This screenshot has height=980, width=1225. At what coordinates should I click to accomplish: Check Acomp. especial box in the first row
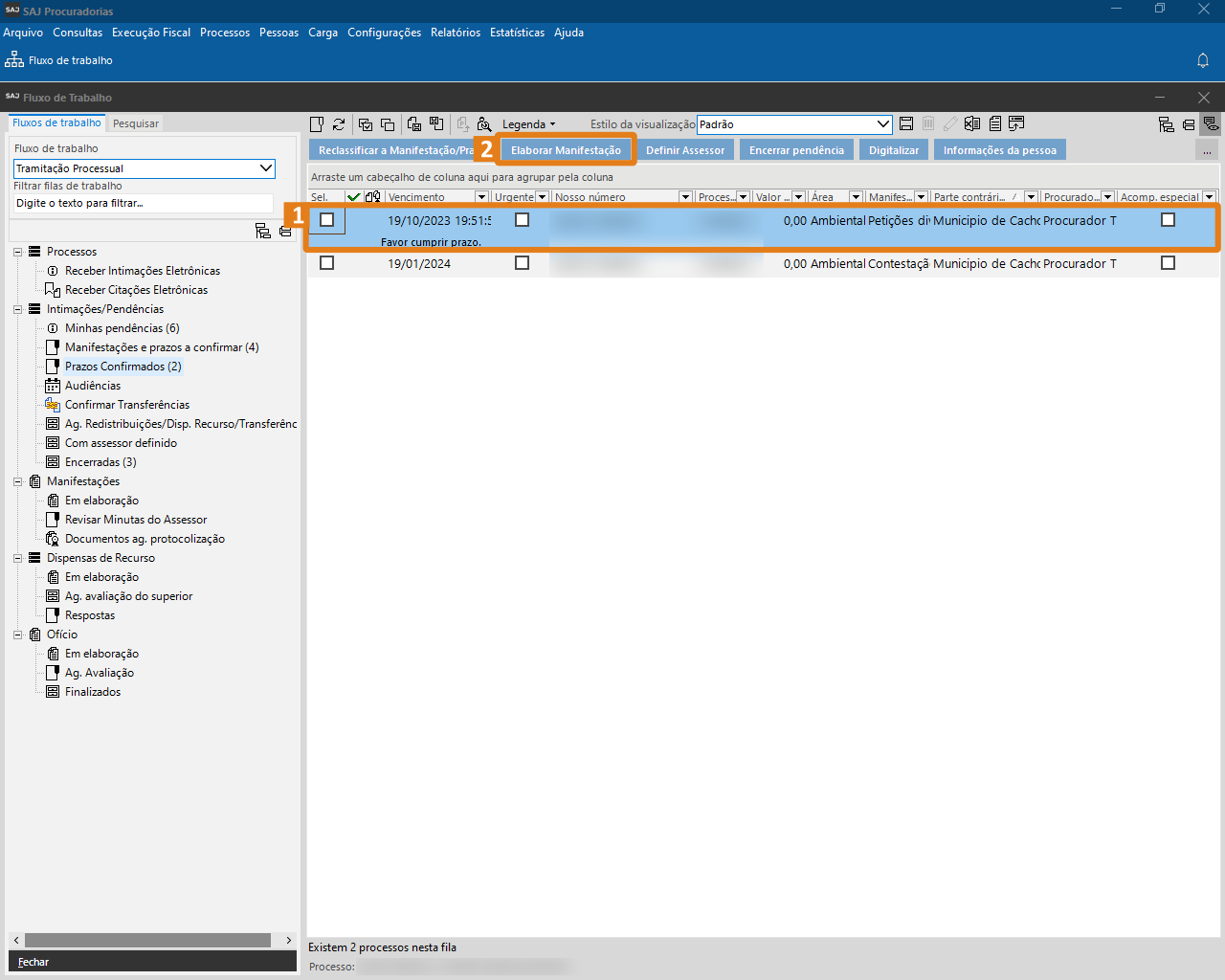click(x=1168, y=220)
